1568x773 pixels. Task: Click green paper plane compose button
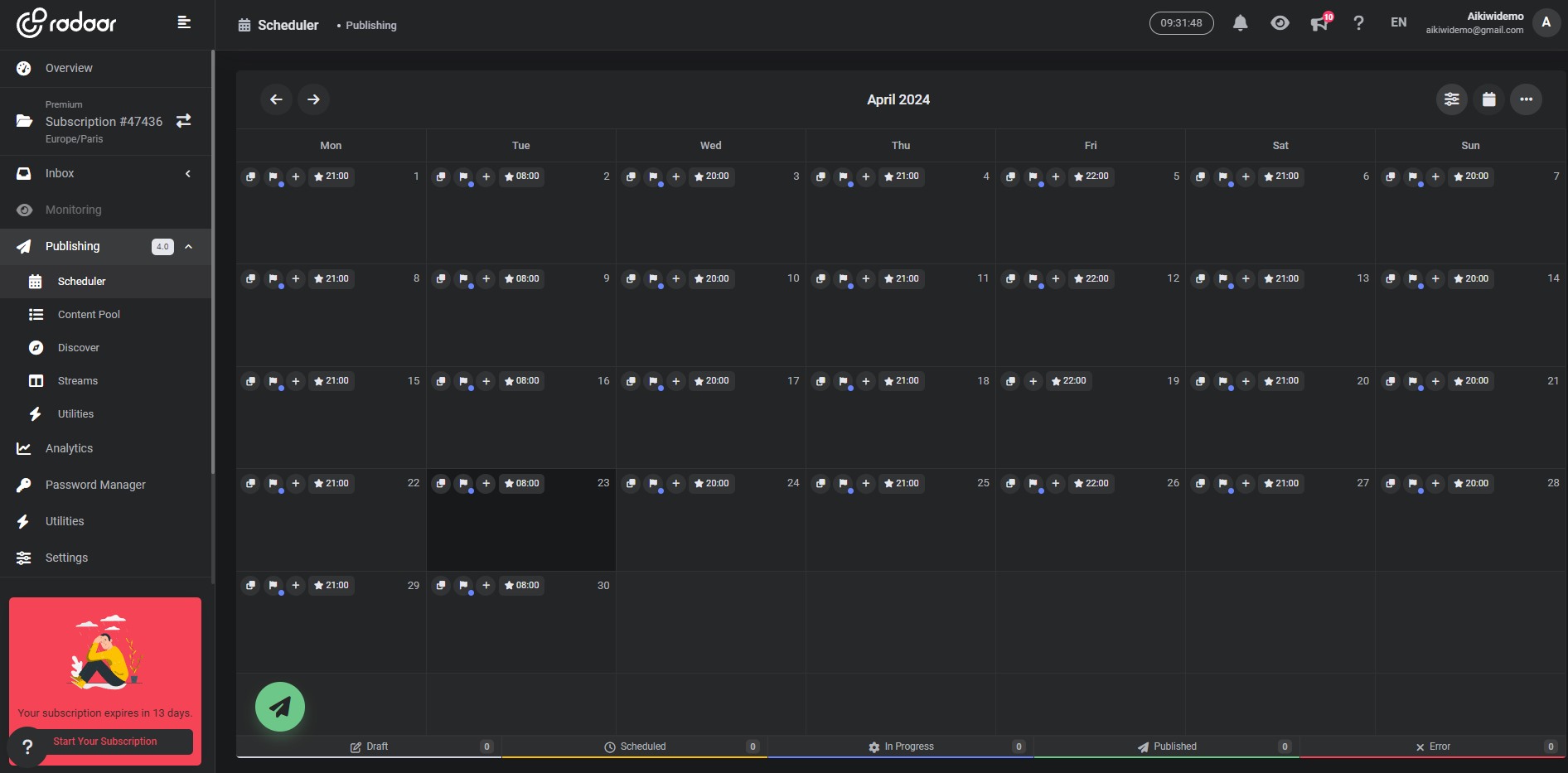pyautogui.click(x=280, y=707)
